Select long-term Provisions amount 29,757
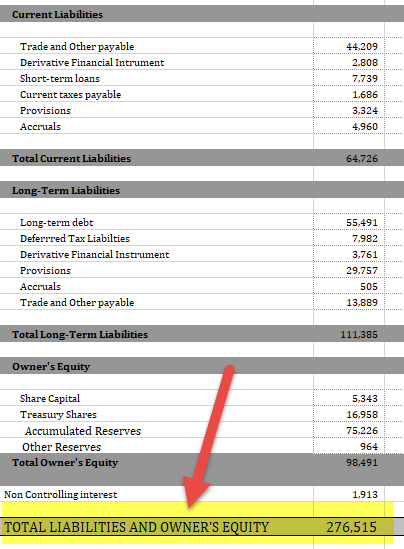404x549 pixels. coord(349,270)
